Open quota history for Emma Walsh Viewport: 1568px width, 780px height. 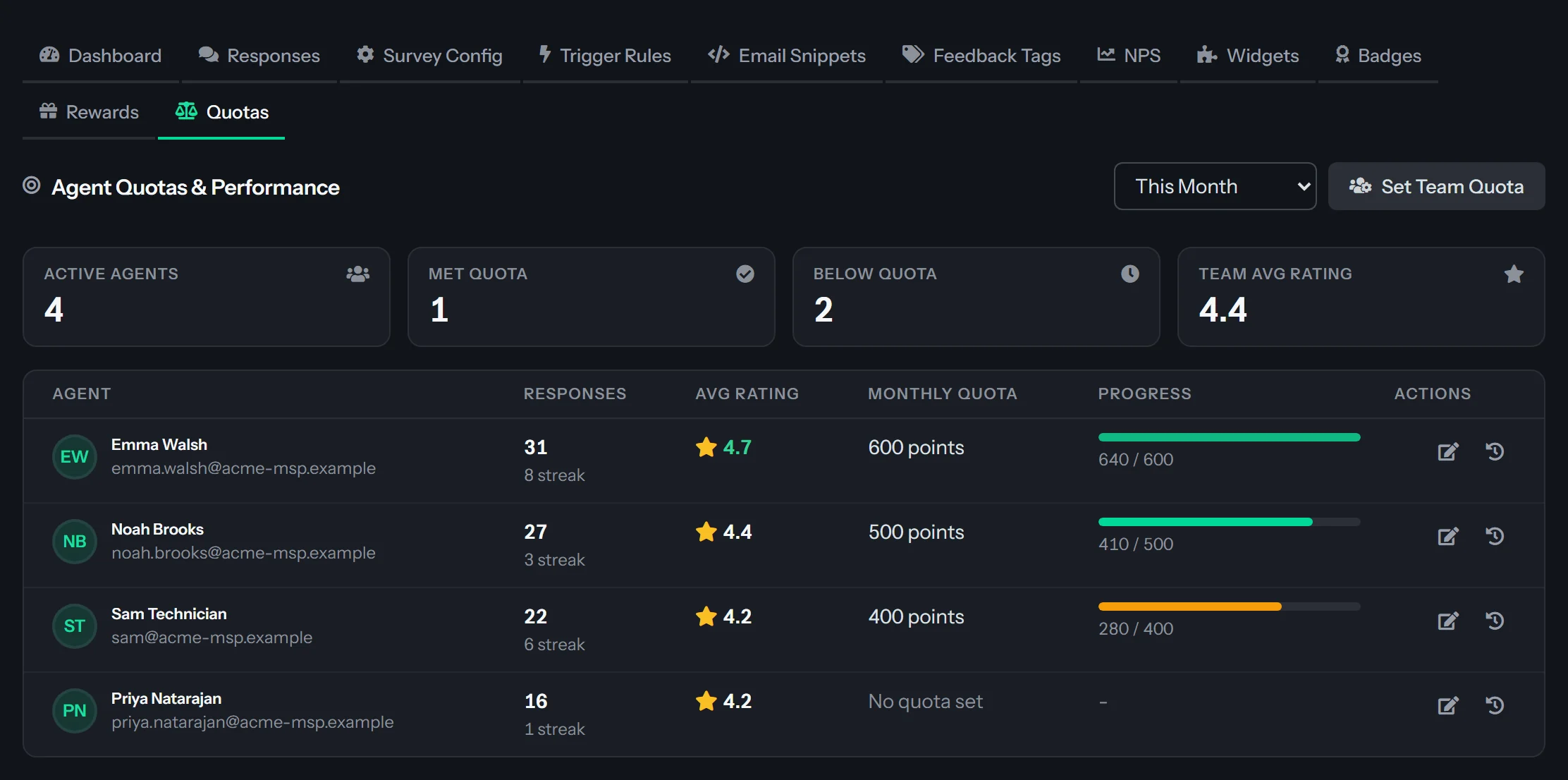(x=1495, y=451)
